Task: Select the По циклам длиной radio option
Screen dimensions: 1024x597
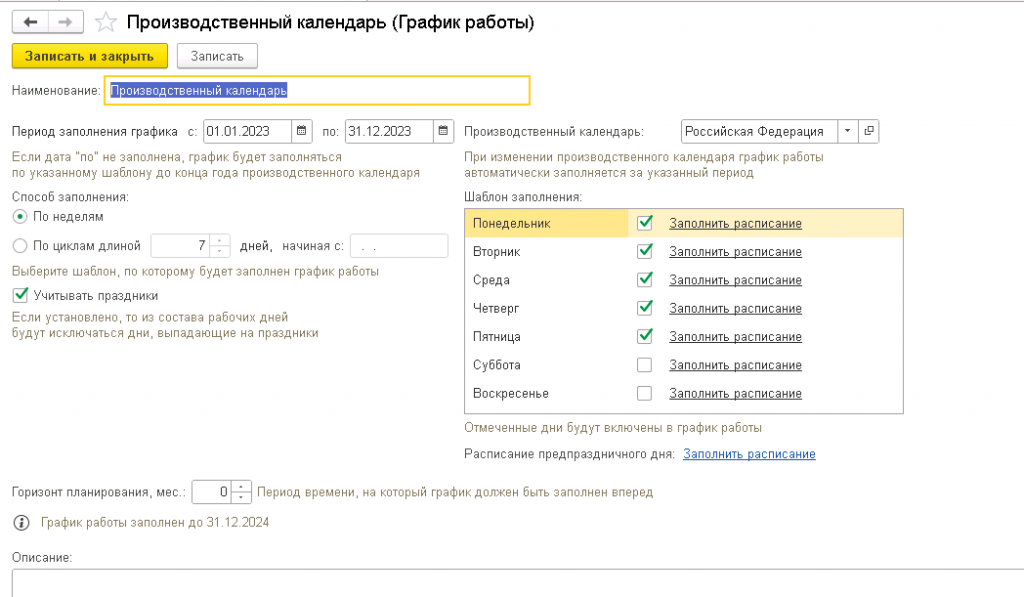Action: (19, 245)
